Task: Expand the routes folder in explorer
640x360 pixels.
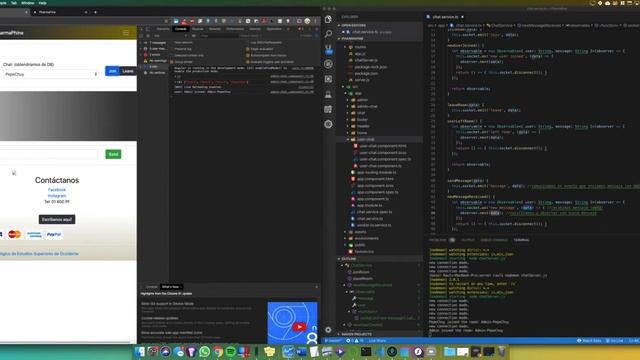Action: [x=360, y=47]
